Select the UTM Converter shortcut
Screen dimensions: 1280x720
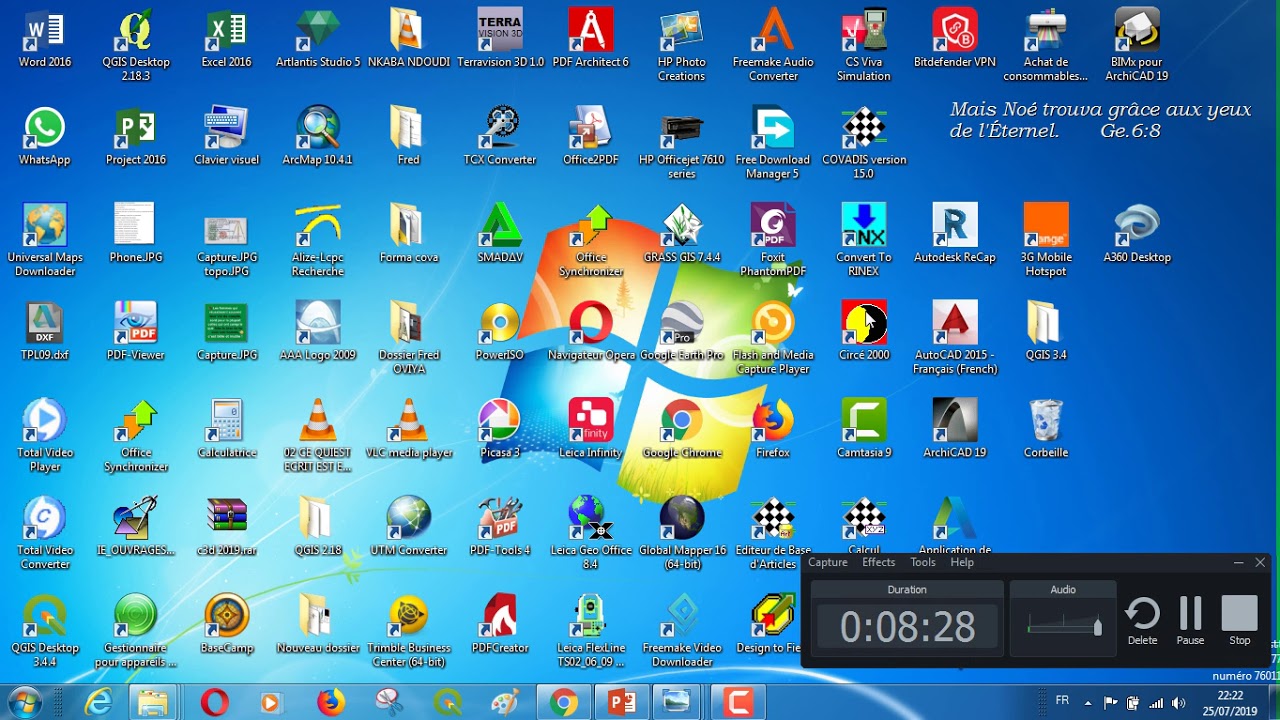tap(409, 528)
